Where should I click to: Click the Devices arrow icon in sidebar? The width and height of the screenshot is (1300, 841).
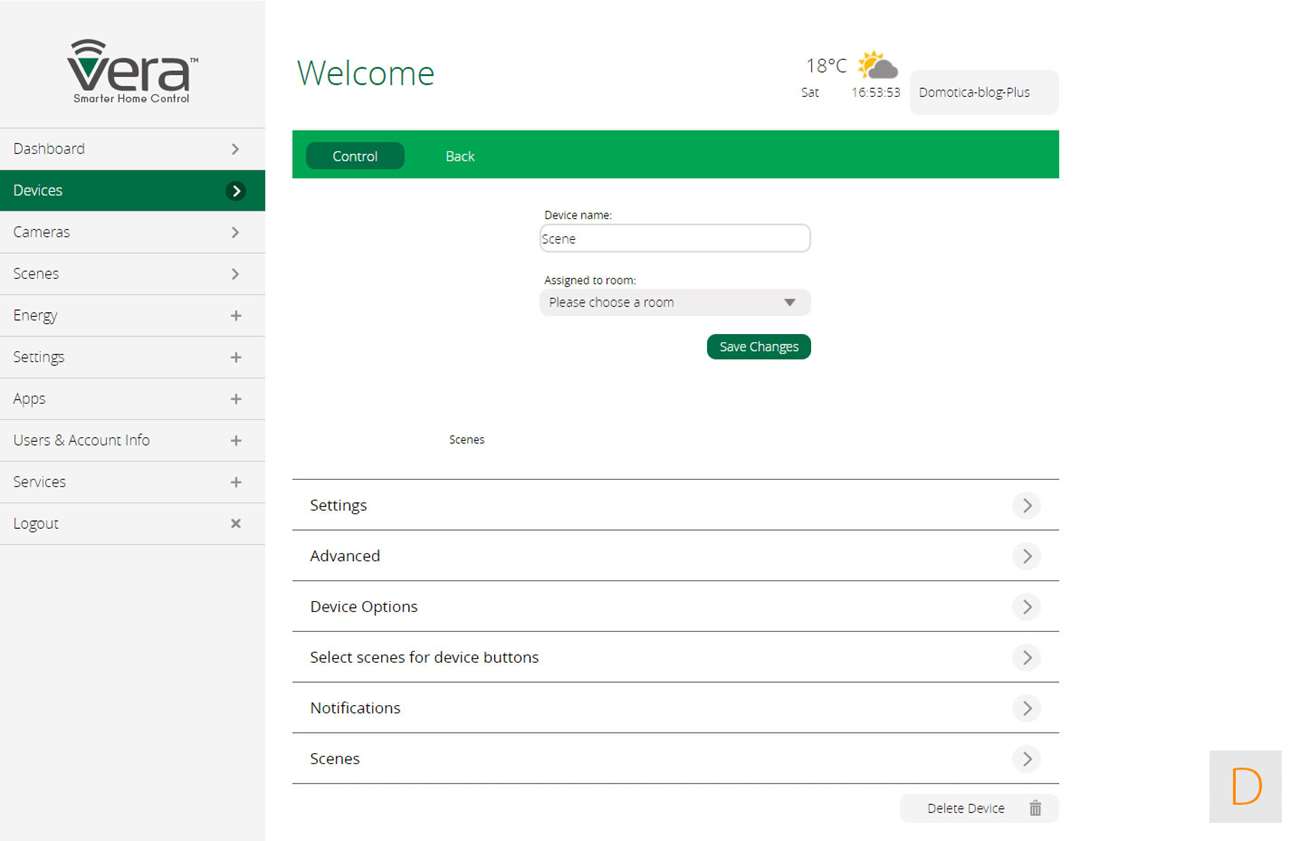236,190
